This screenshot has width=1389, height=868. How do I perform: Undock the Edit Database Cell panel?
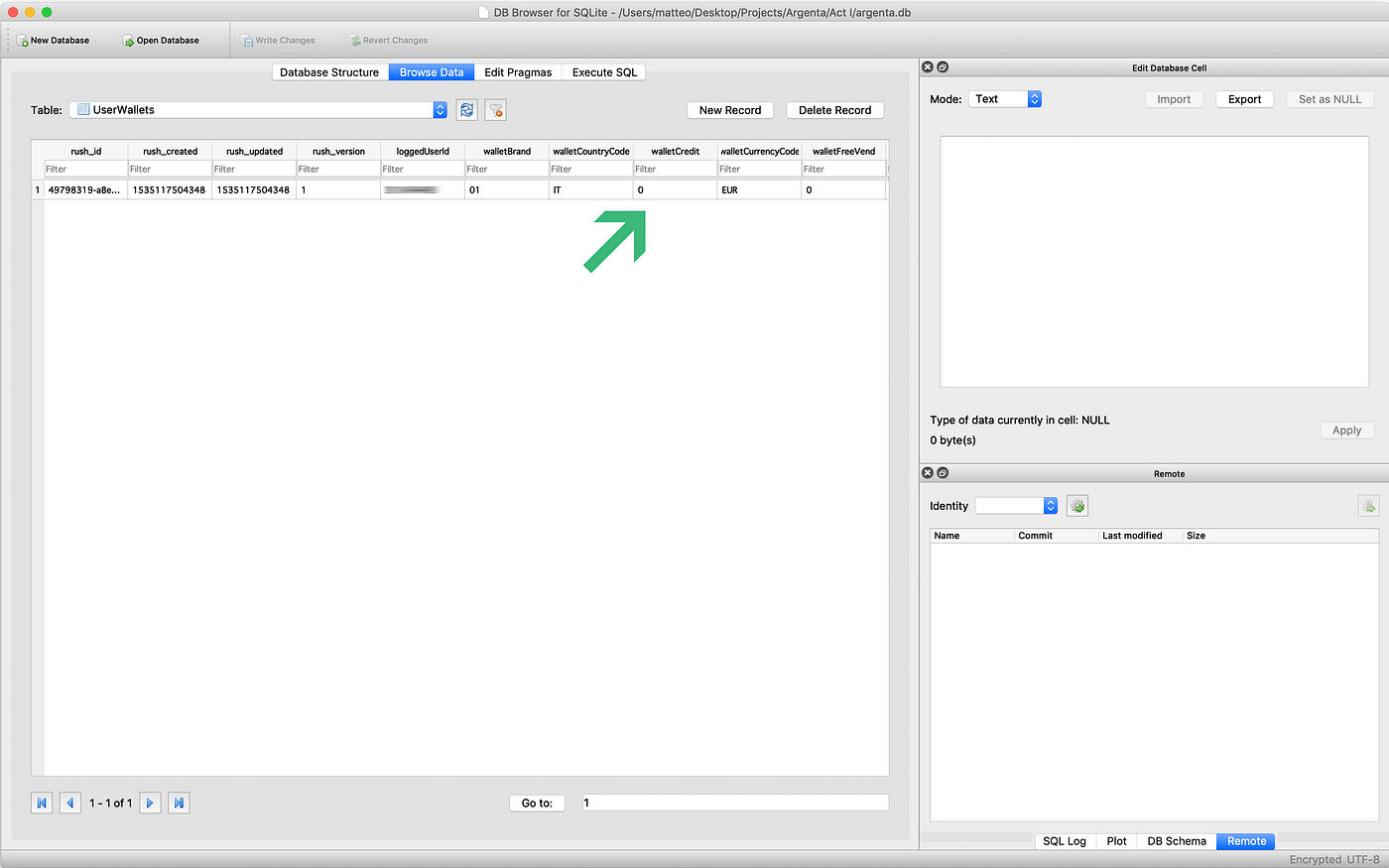943,67
